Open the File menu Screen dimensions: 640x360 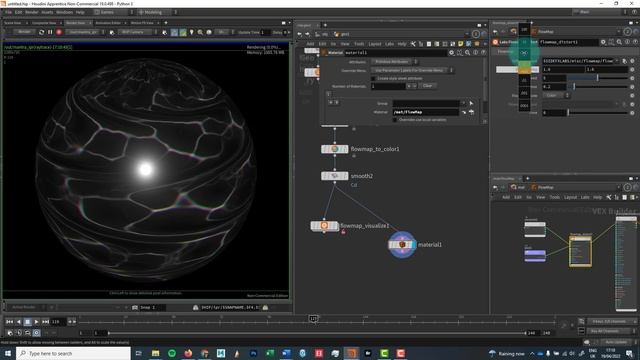(x=8, y=12)
